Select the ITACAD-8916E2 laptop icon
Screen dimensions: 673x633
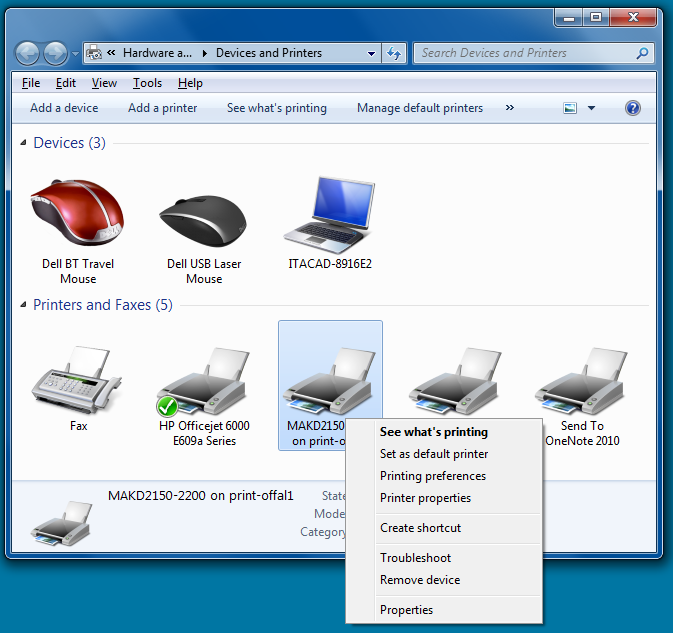[x=330, y=217]
